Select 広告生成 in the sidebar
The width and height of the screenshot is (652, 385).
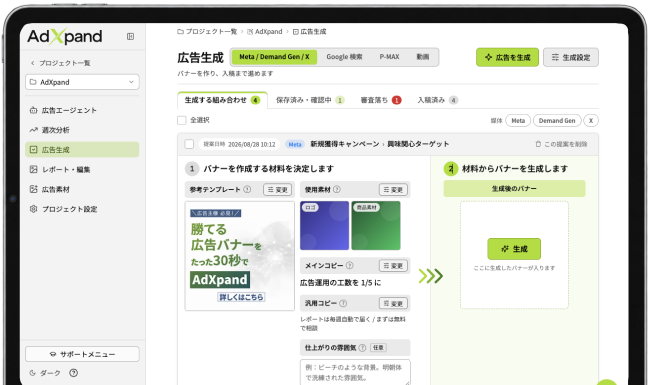pyautogui.click(x=82, y=150)
